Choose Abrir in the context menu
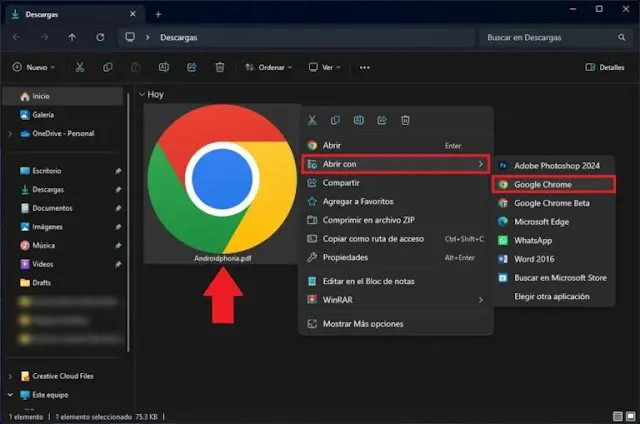The image size is (640, 424). 395,145
